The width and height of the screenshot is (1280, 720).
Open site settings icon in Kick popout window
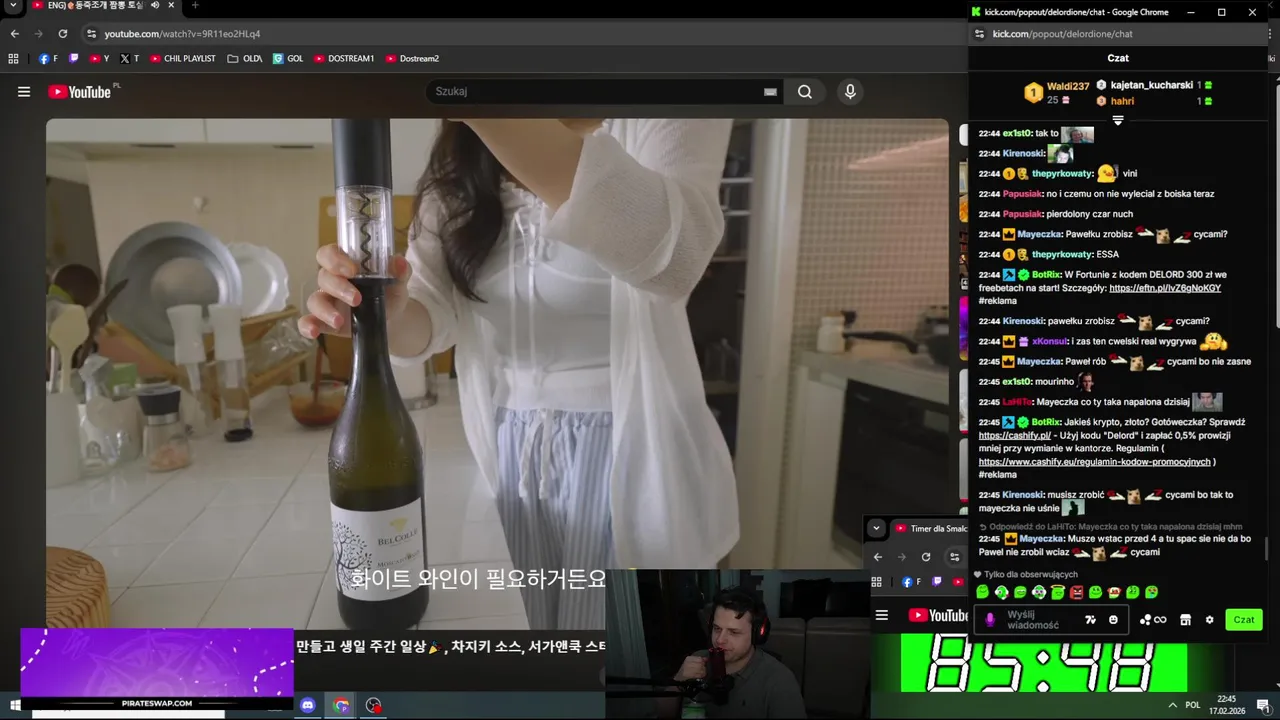tap(979, 34)
